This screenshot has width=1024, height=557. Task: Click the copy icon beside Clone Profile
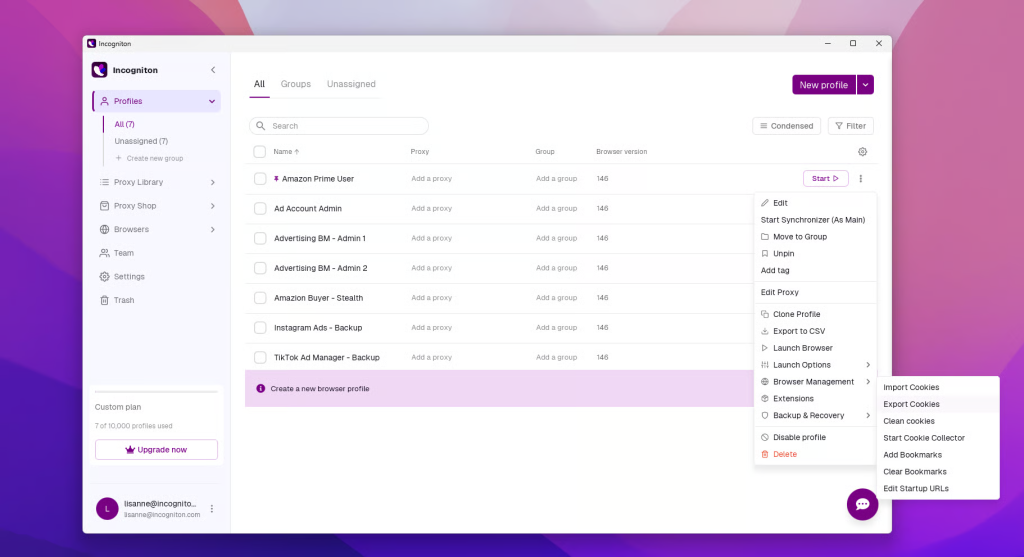765,314
